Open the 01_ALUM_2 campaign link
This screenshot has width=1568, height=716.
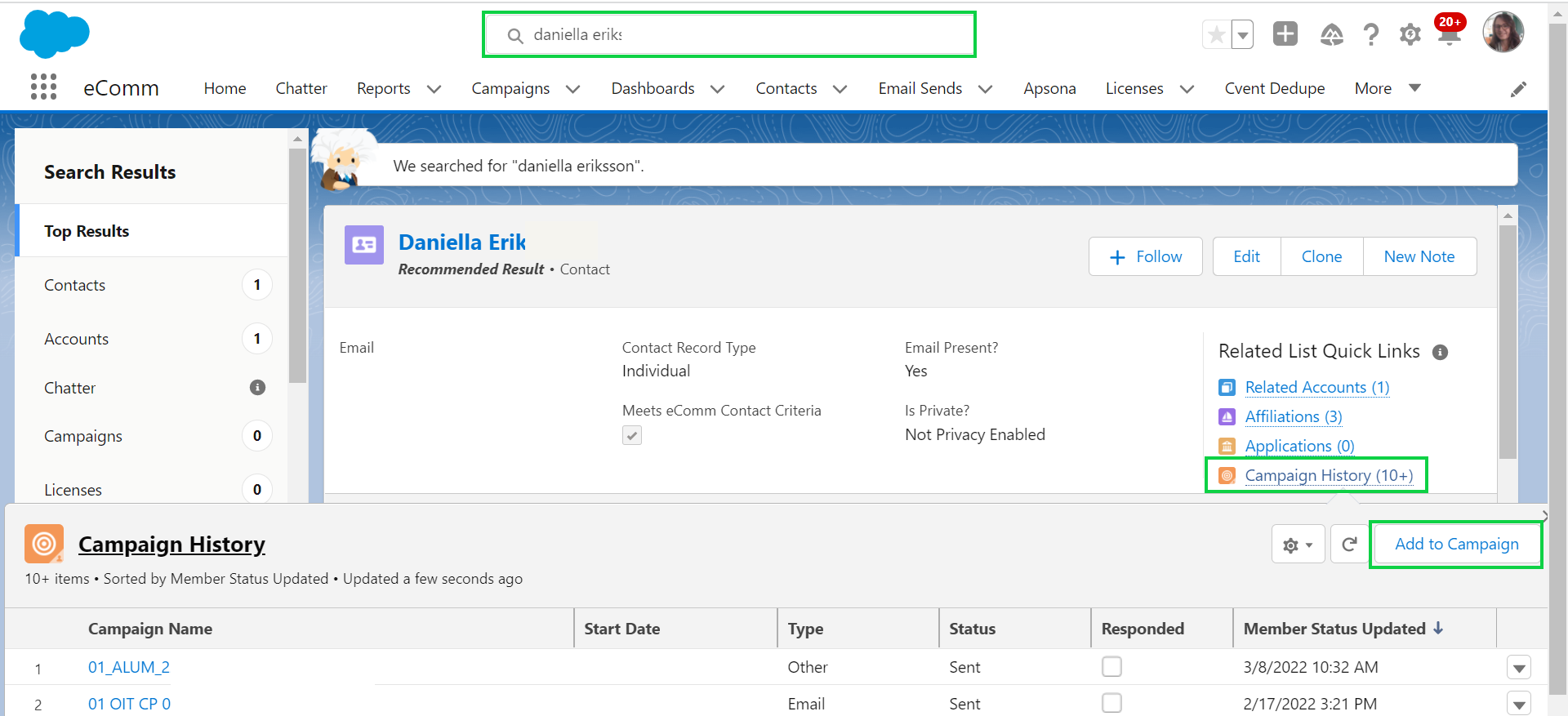[x=129, y=667]
